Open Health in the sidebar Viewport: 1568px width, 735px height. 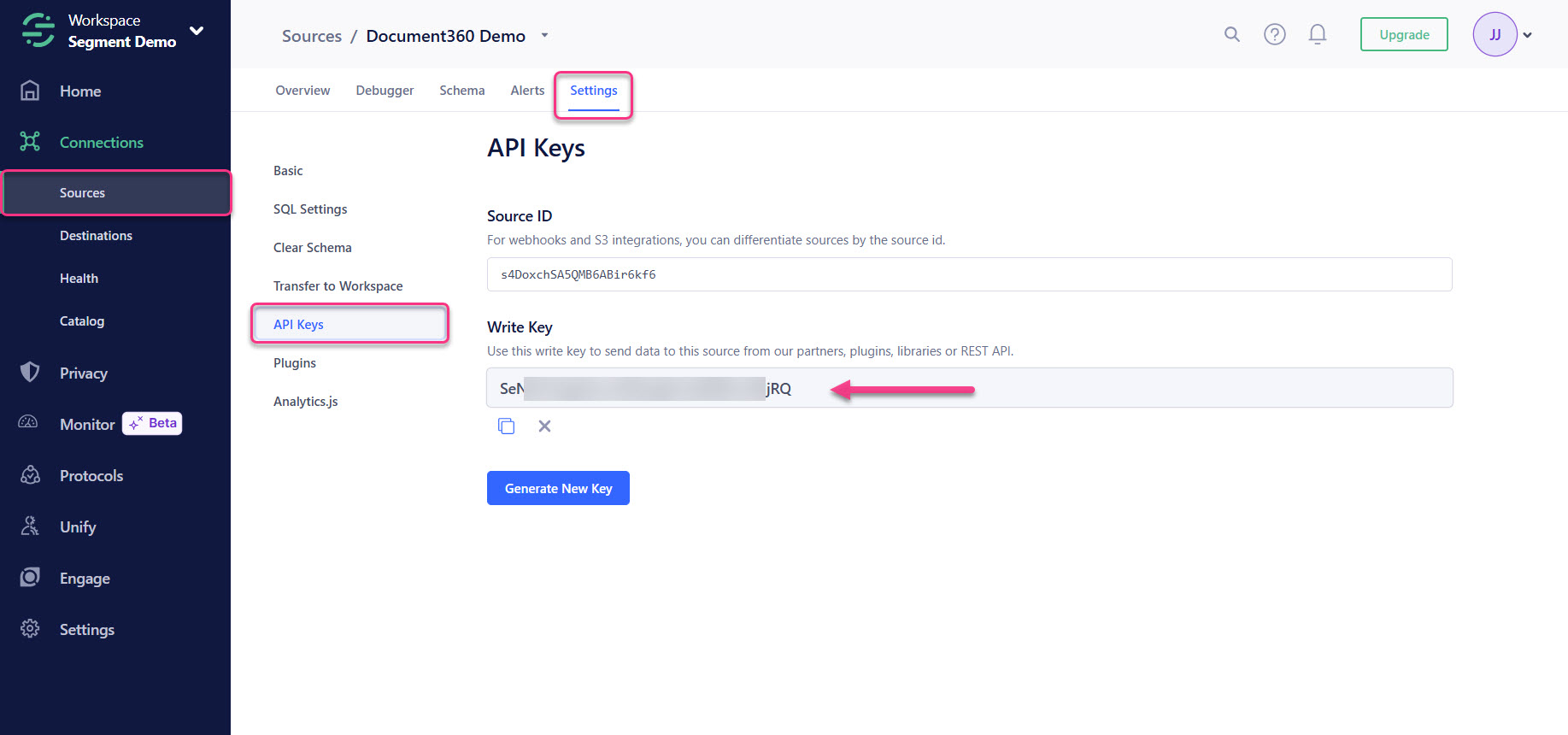(79, 279)
